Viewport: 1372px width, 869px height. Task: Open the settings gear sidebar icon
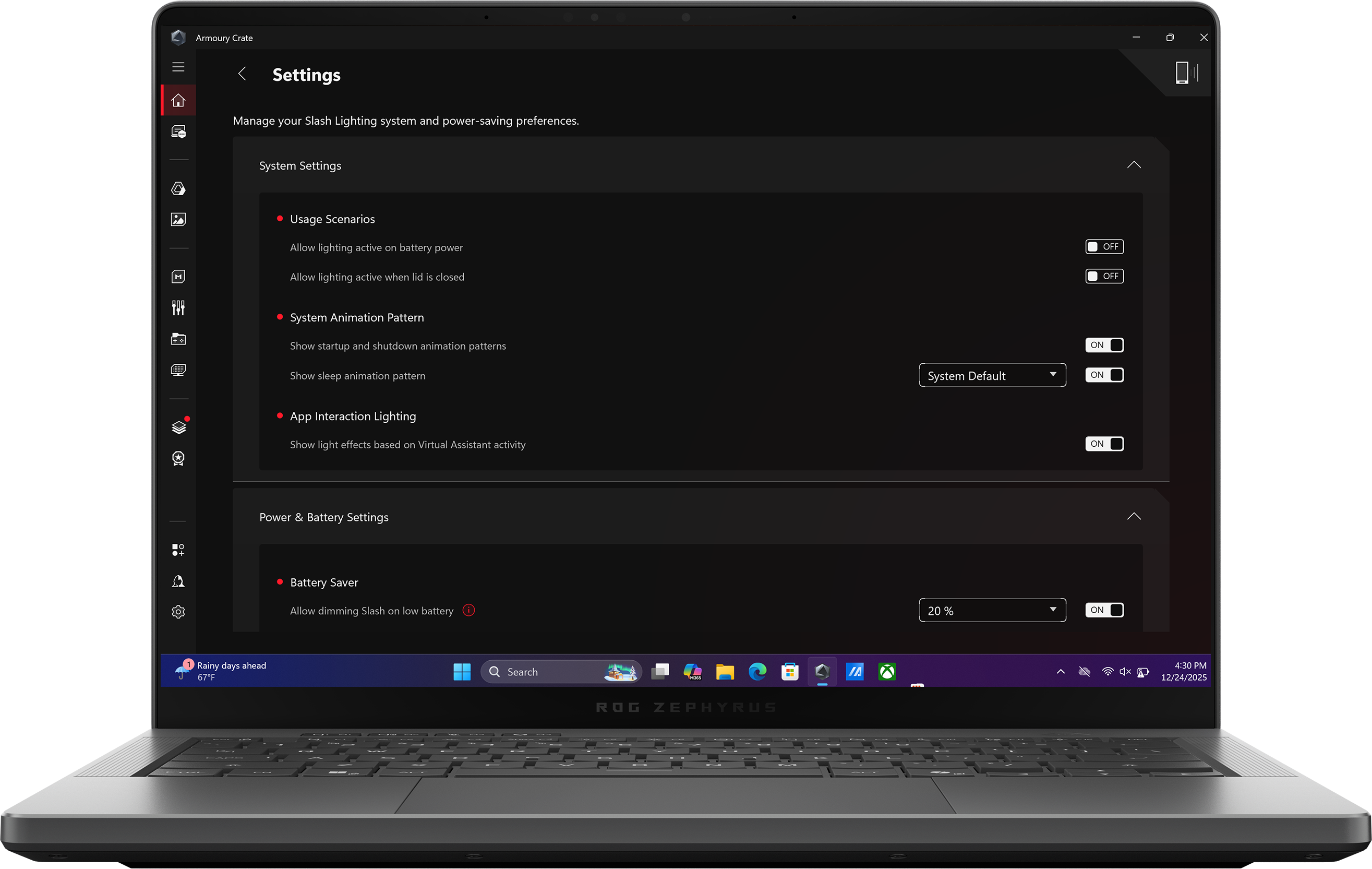pyautogui.click(x=178, y=612)
